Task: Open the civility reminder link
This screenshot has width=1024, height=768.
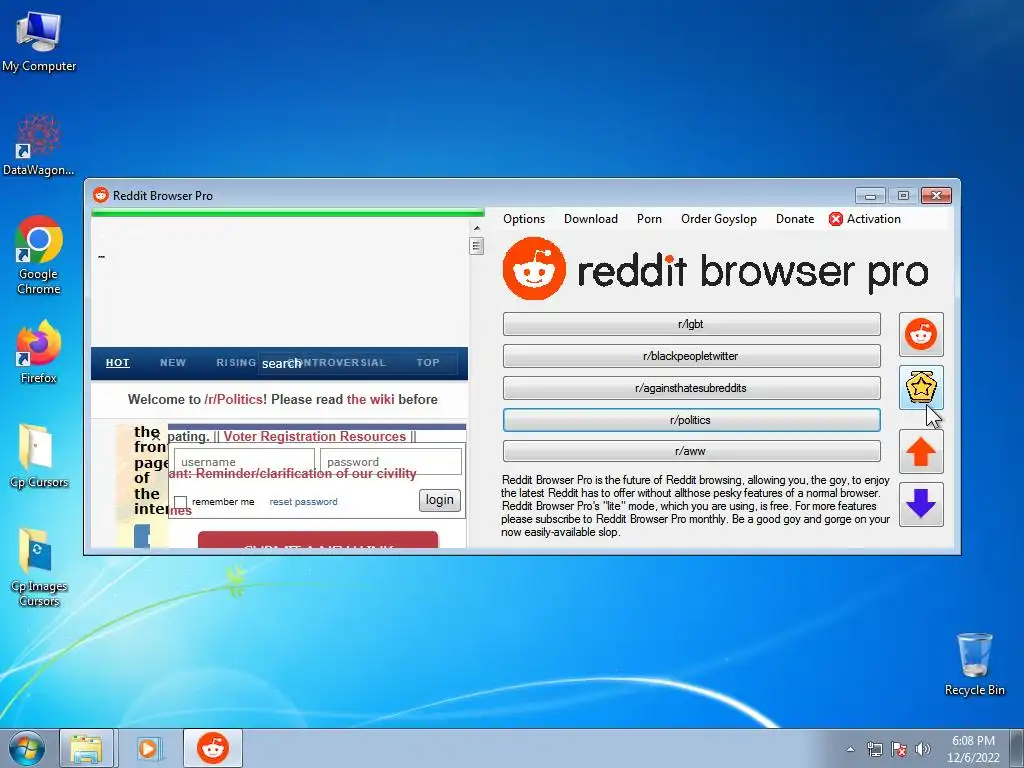Action: click(293, 473)
